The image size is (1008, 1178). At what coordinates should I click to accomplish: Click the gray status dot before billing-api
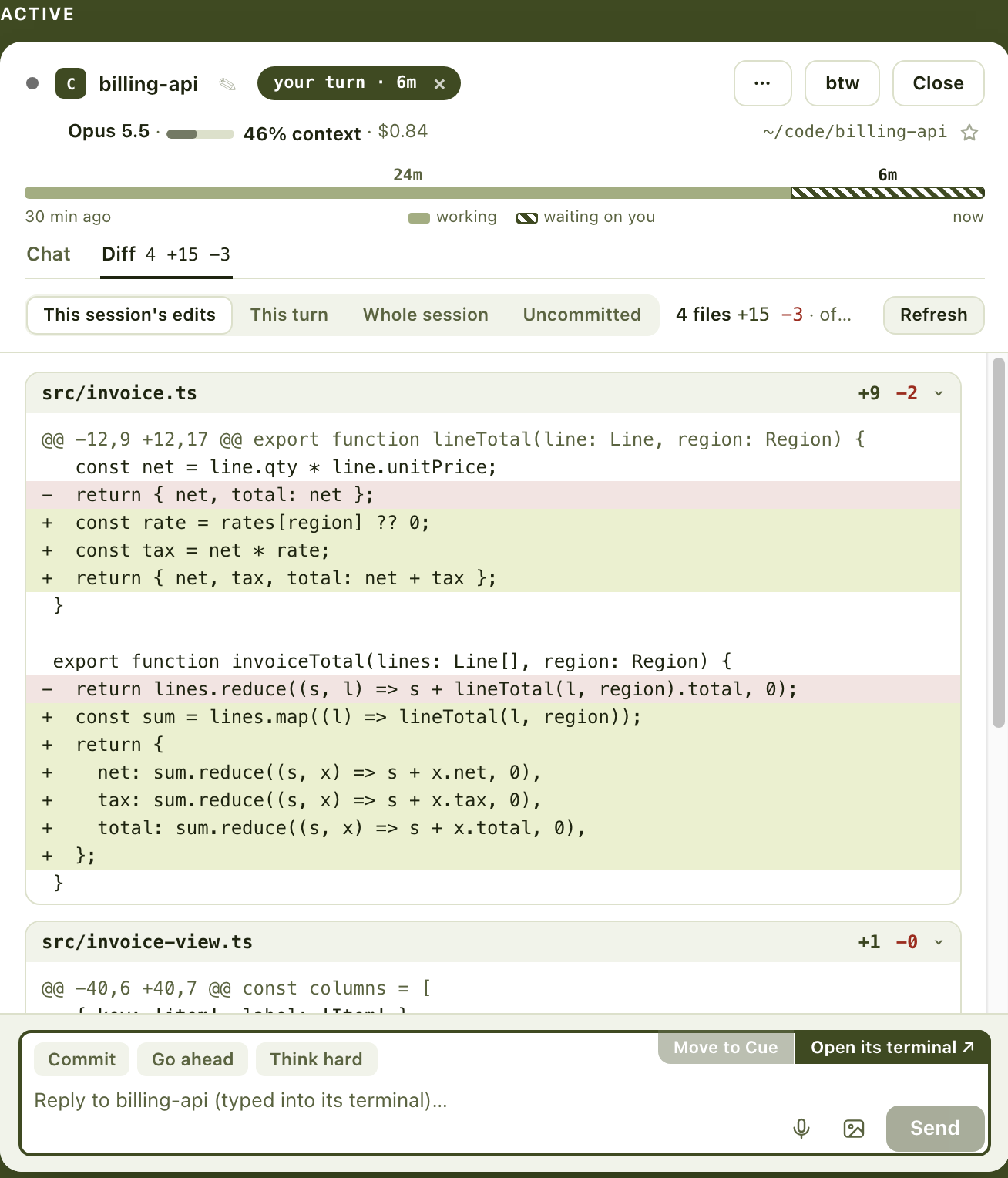32,83
